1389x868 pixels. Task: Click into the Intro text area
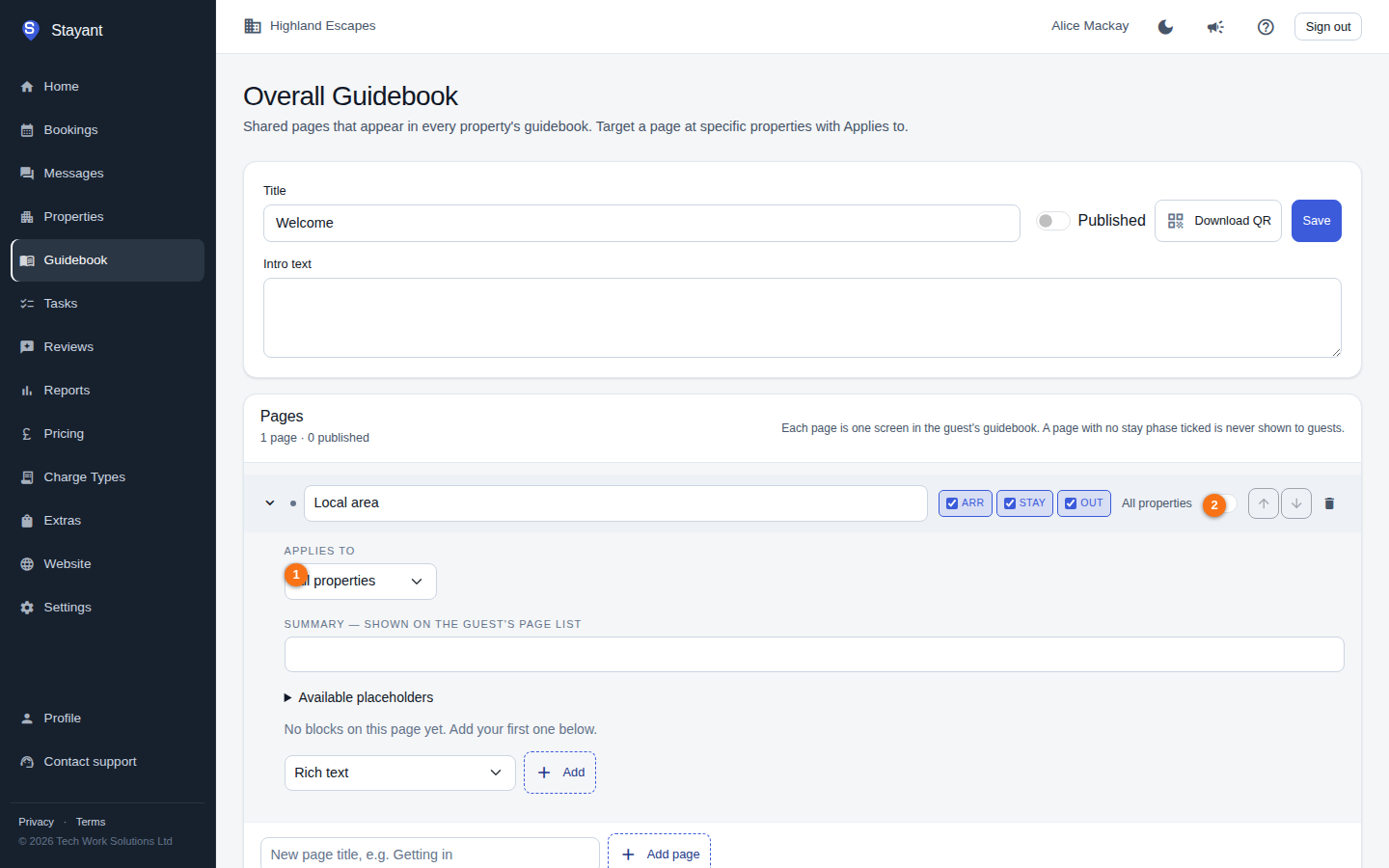coord(803,318)
